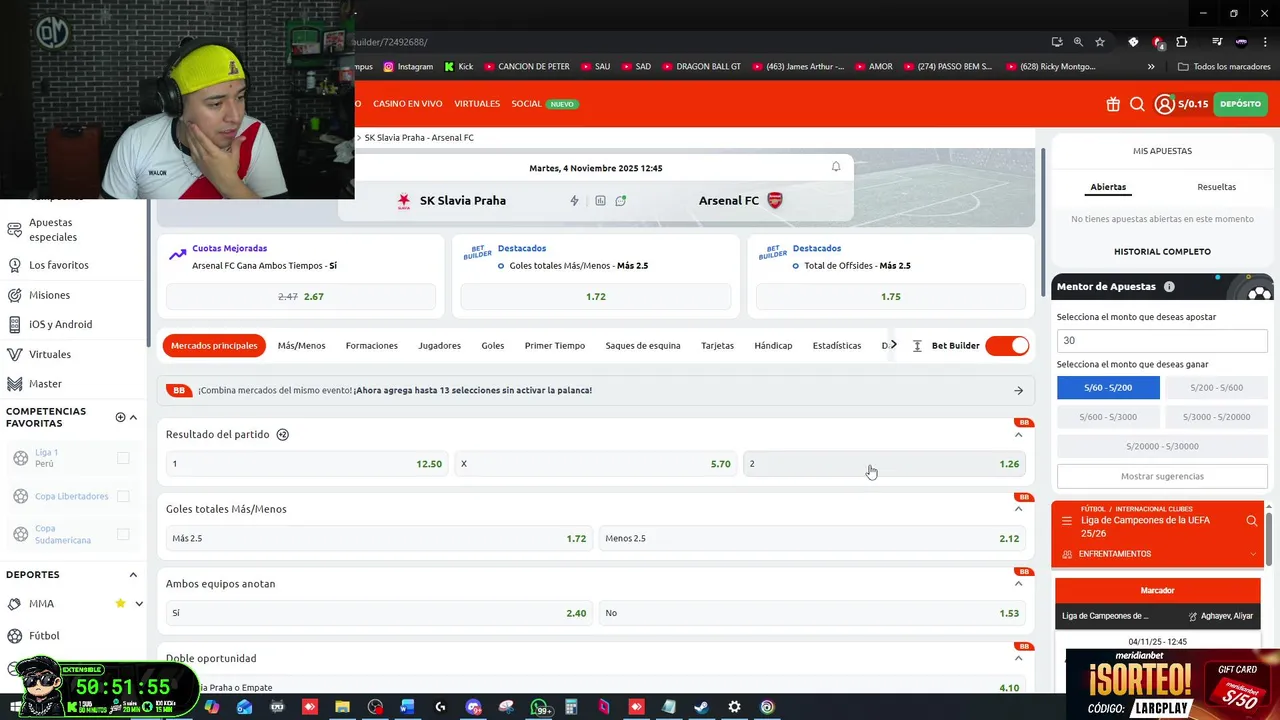Click the Sorteo Meridianbet promo banner
The height and width of the screenshot is (720, 1280).
tap(1173, 684)
